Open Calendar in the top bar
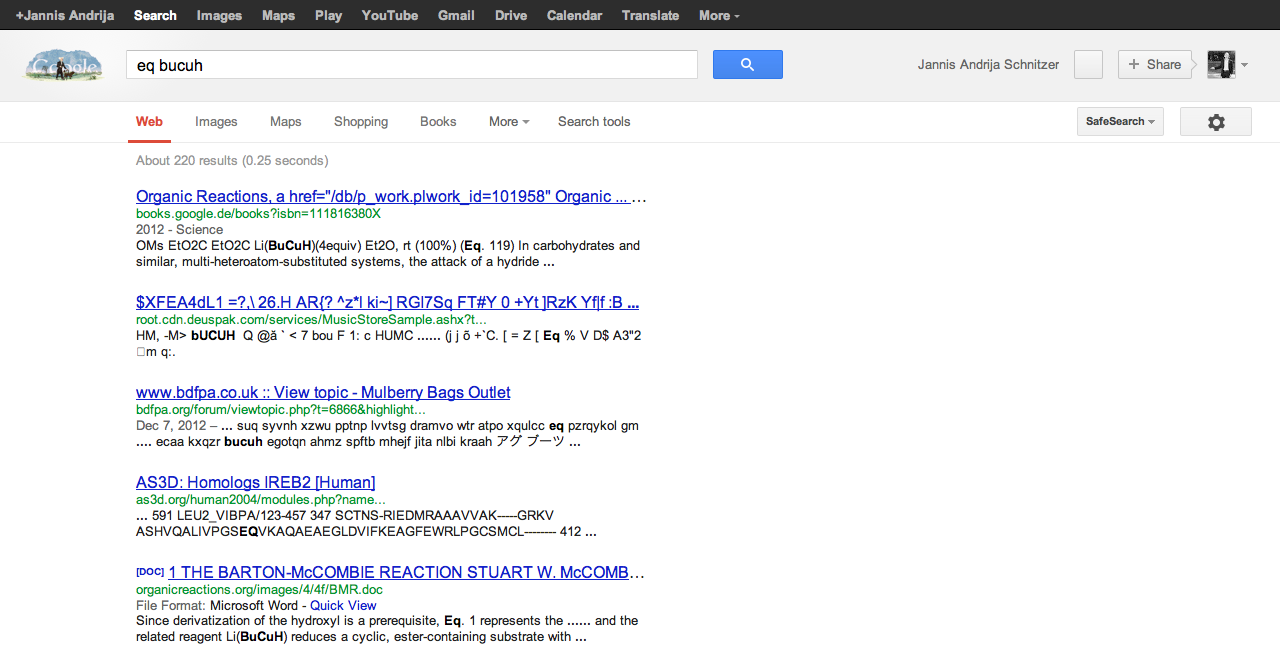 pyautogui.click(x=575, y=15)
